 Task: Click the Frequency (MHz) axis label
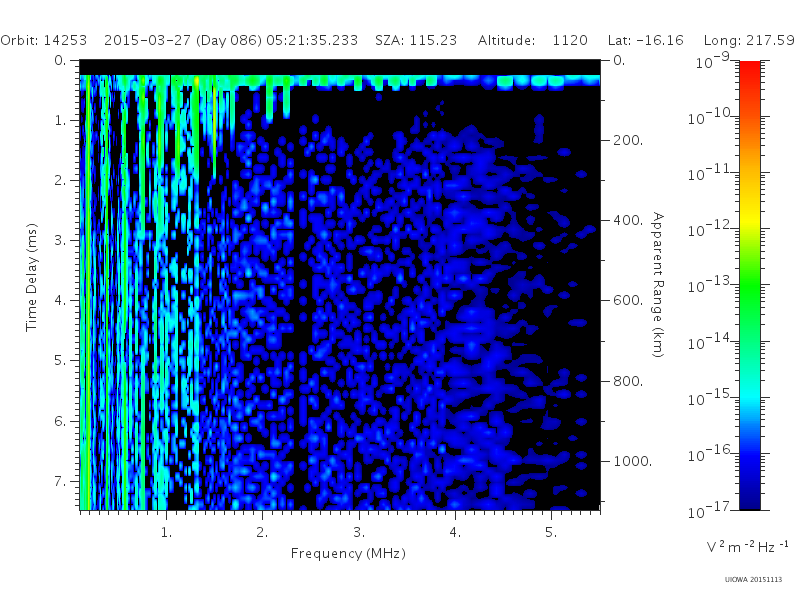click(348, 553)
